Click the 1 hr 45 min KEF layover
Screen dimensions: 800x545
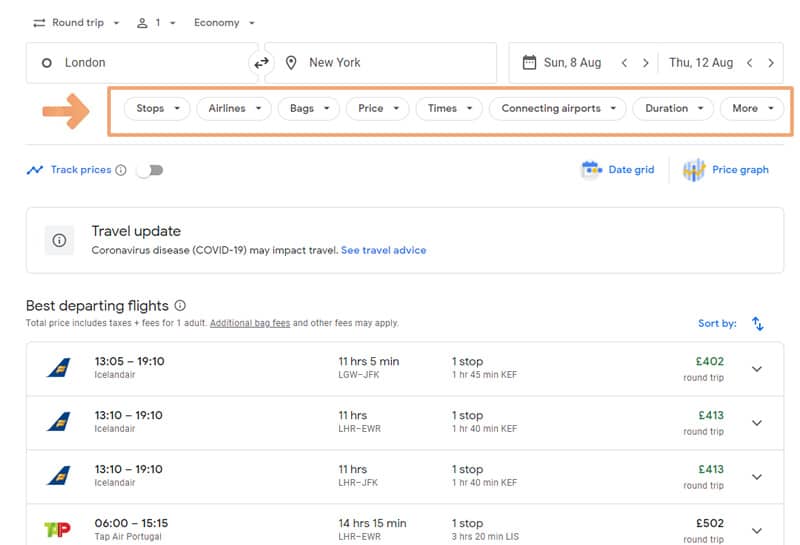point(484,375)
